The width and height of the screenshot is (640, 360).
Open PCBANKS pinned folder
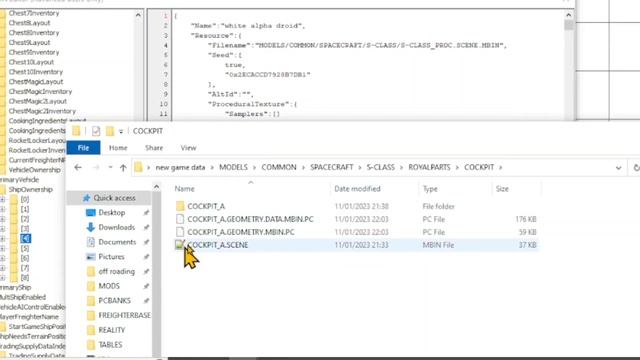(x=114, y=301)
